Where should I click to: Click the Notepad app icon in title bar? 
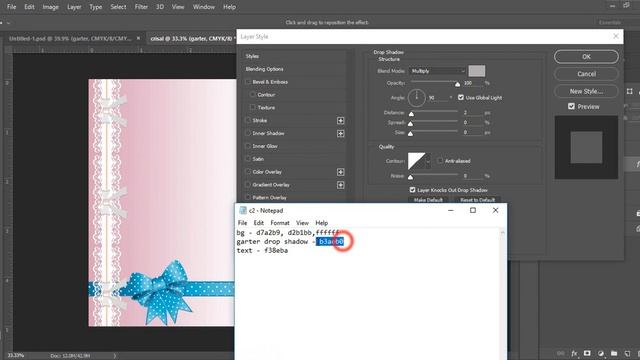pos(243,210)
